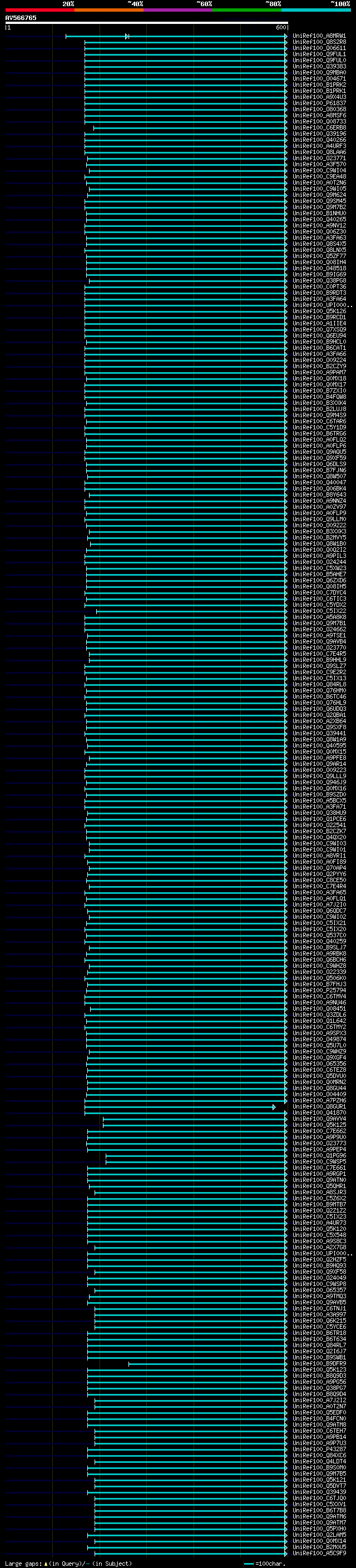Pick hit label UniRef100_Q8GUR1
This screenshot has height=1568, width=356.
tap(319, 1106)
